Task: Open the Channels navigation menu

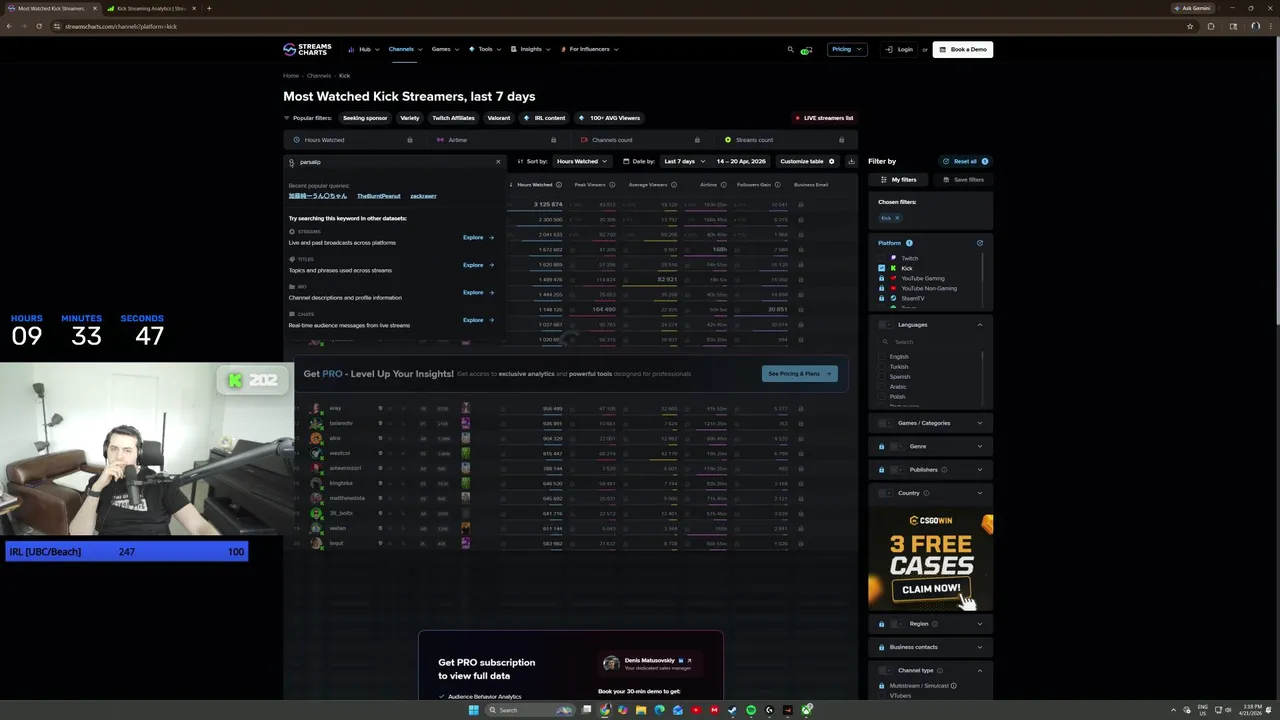Action: coord(405,49)
